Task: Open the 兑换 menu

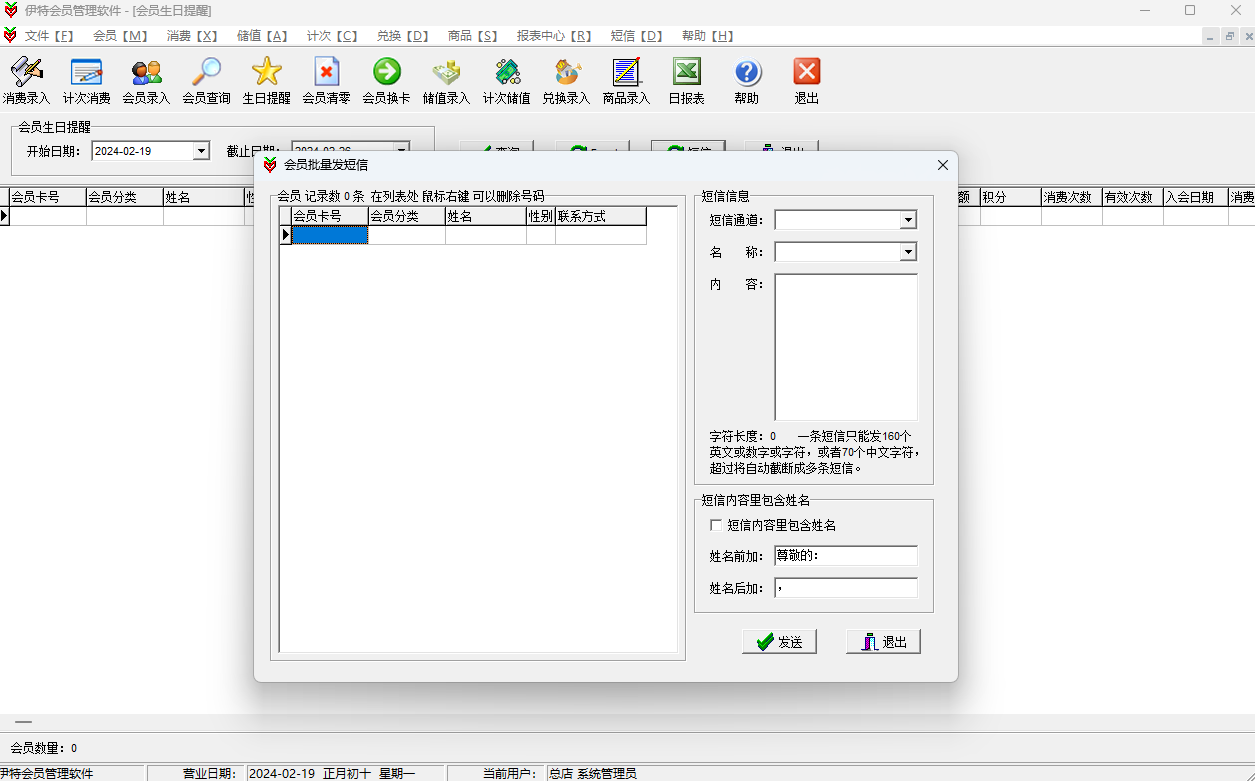Action: (402, 35)
